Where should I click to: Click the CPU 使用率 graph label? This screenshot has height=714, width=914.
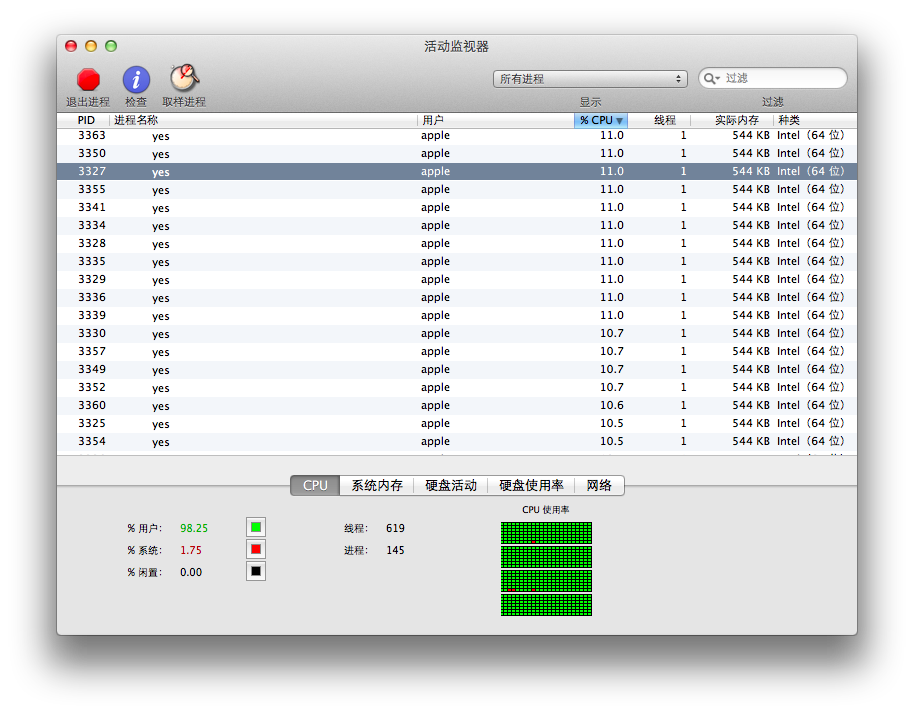coord(546,509)
